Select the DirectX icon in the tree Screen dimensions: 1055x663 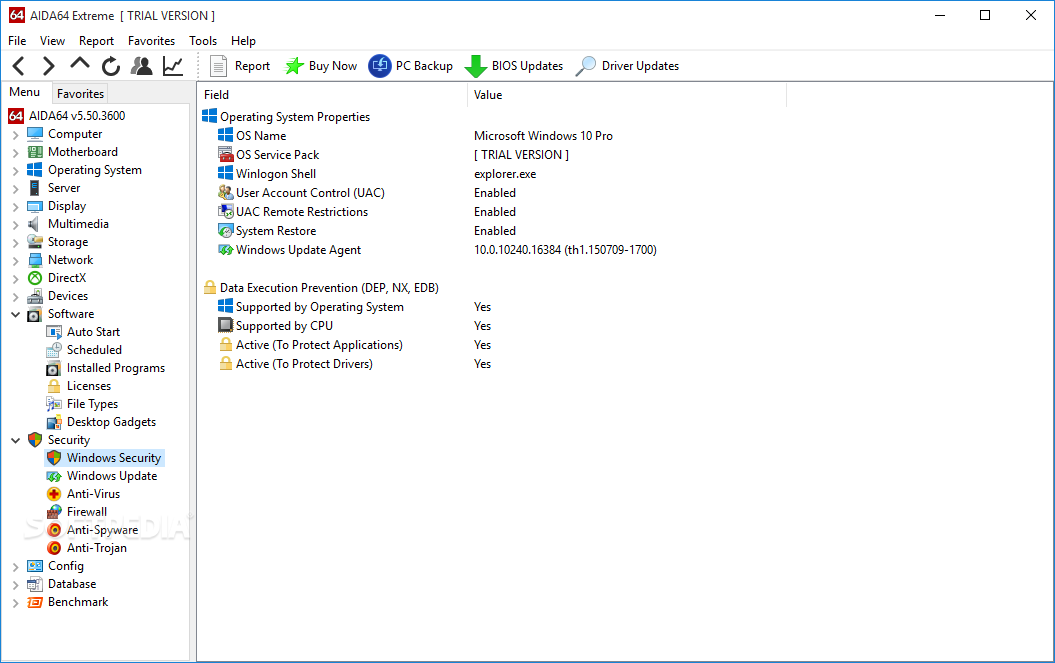click(x=34, y=278)
